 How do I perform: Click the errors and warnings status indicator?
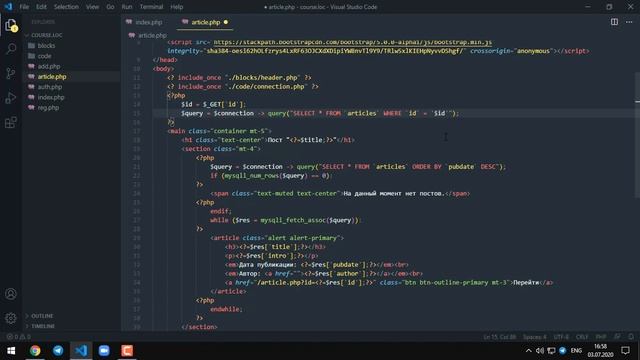click(18, 337)
